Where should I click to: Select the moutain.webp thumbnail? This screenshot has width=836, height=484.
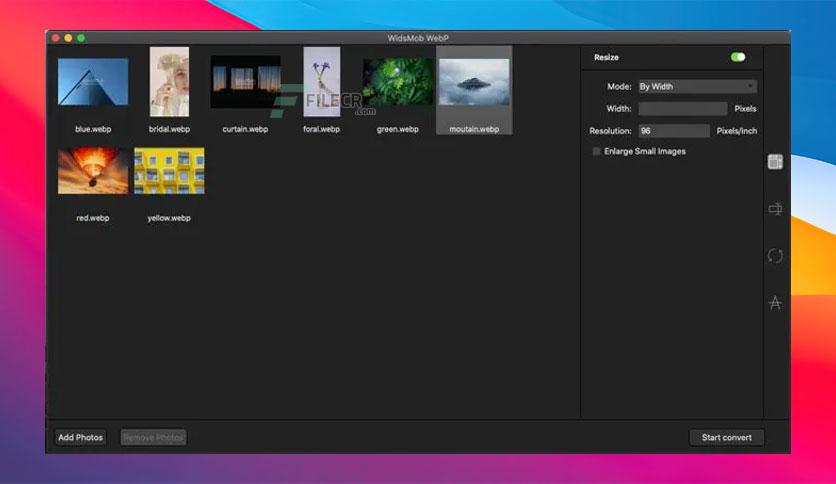coord(474,82)
